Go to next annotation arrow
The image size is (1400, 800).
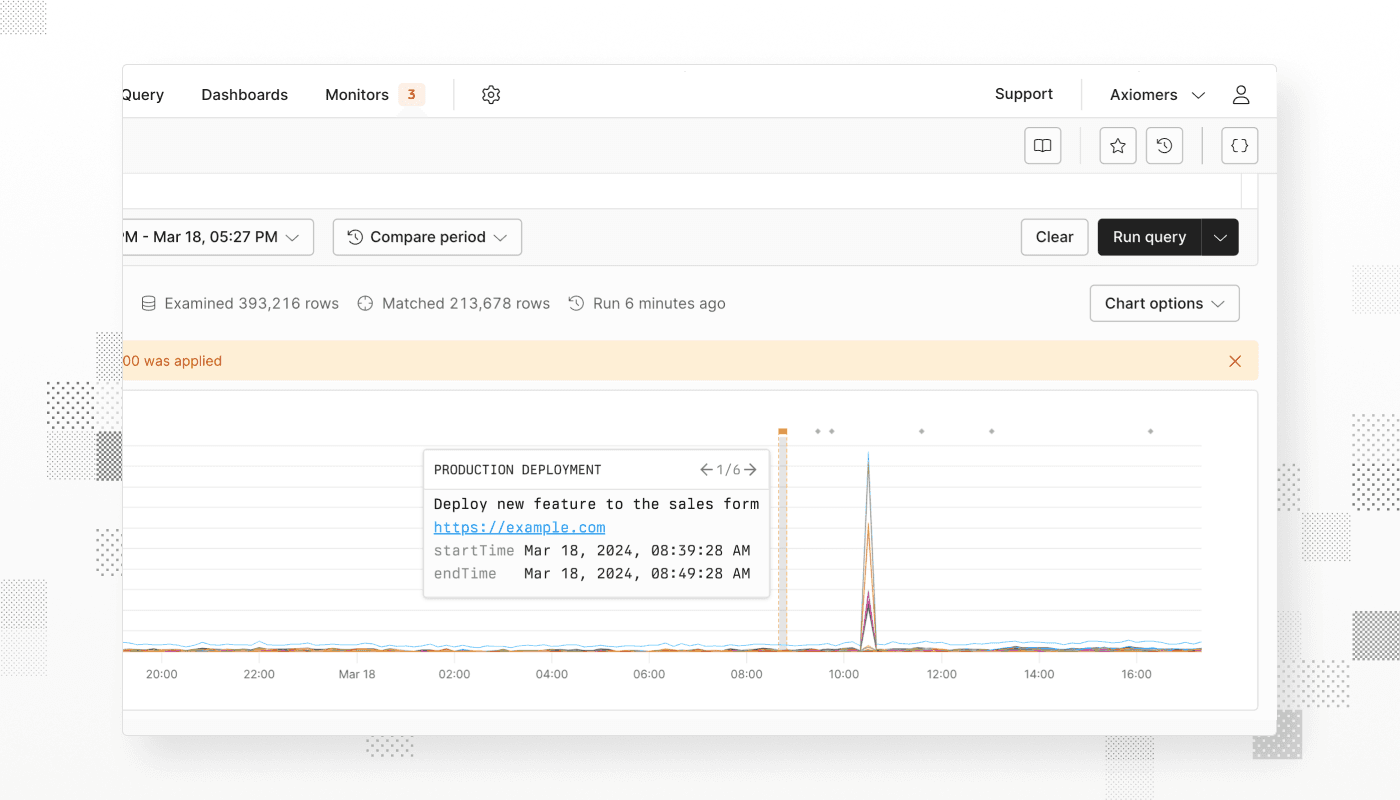[x=751, y=470]
